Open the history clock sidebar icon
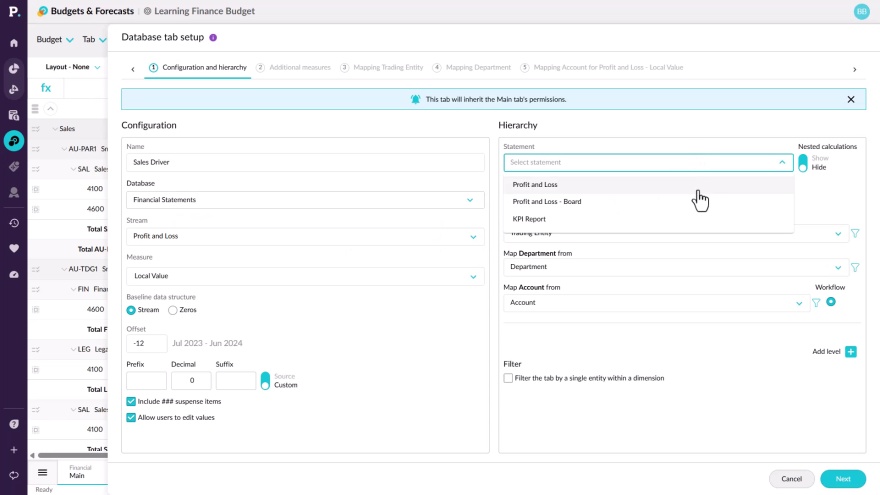880x495 pixels. click(13, 223)
